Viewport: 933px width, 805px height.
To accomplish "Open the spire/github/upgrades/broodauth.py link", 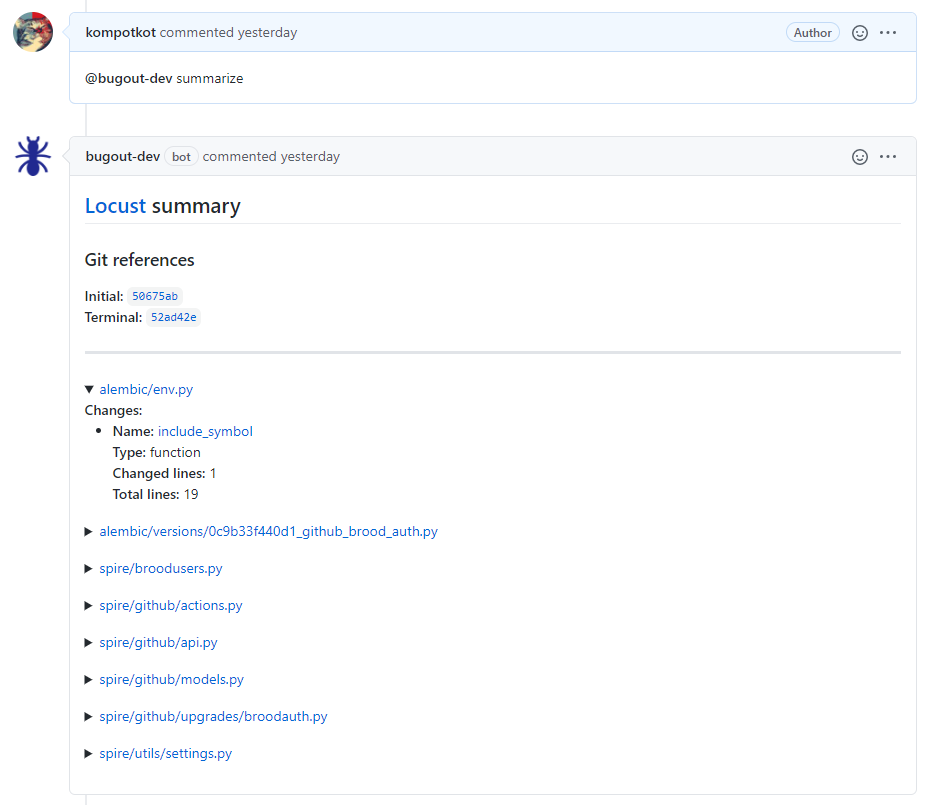I will pyautogui.click(x=213, y=716).
